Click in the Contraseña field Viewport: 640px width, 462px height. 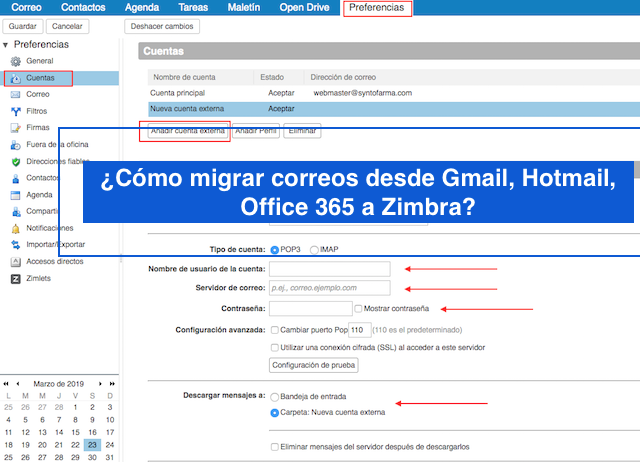pos(311,309)
